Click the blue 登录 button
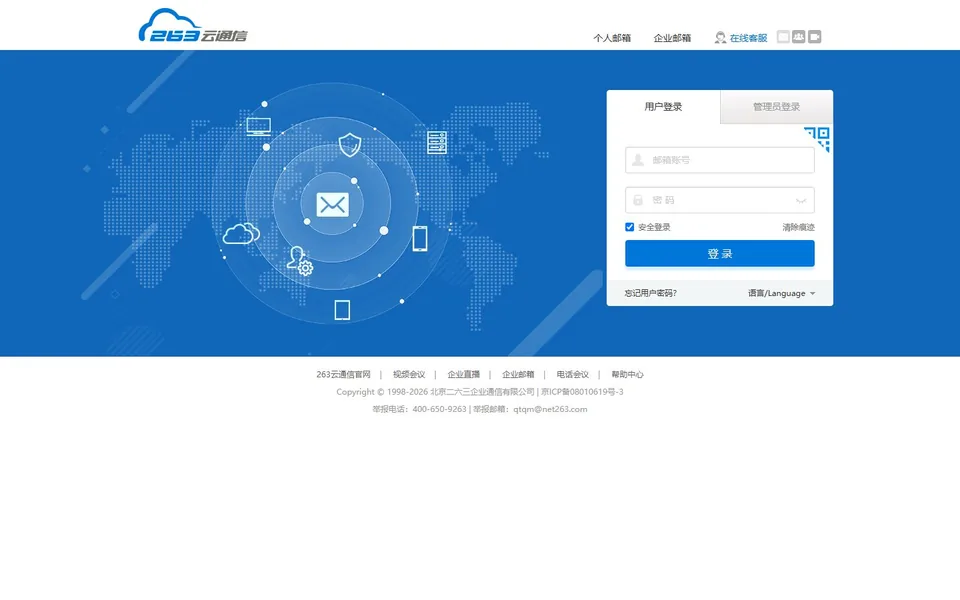Screen dimensions: 960x600 pyautogui.click(x=719, y=253)
